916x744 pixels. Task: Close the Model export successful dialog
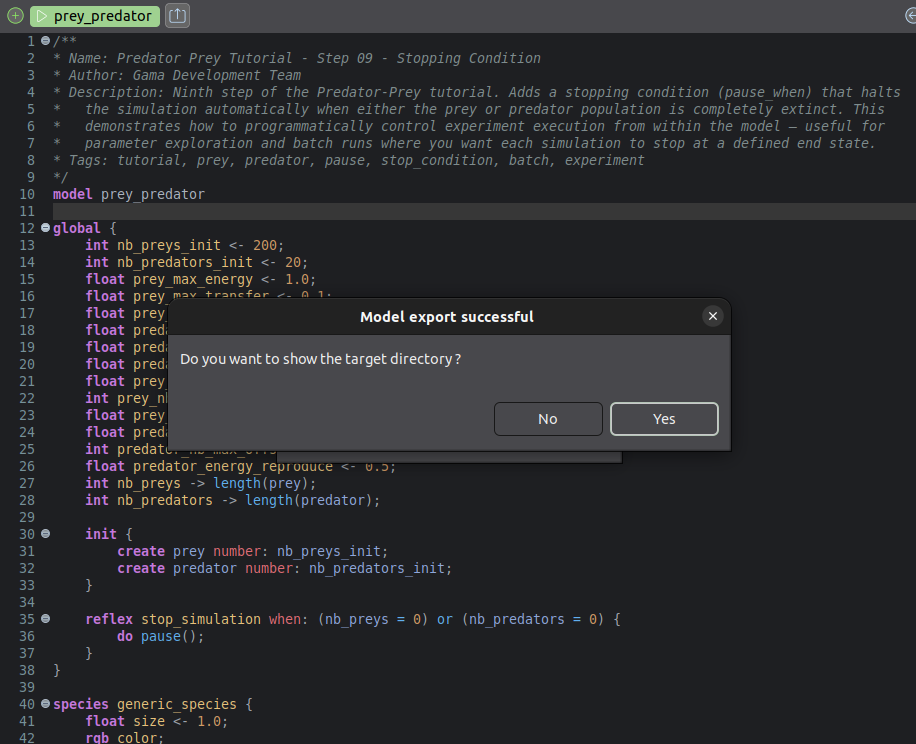coord(712,316)
